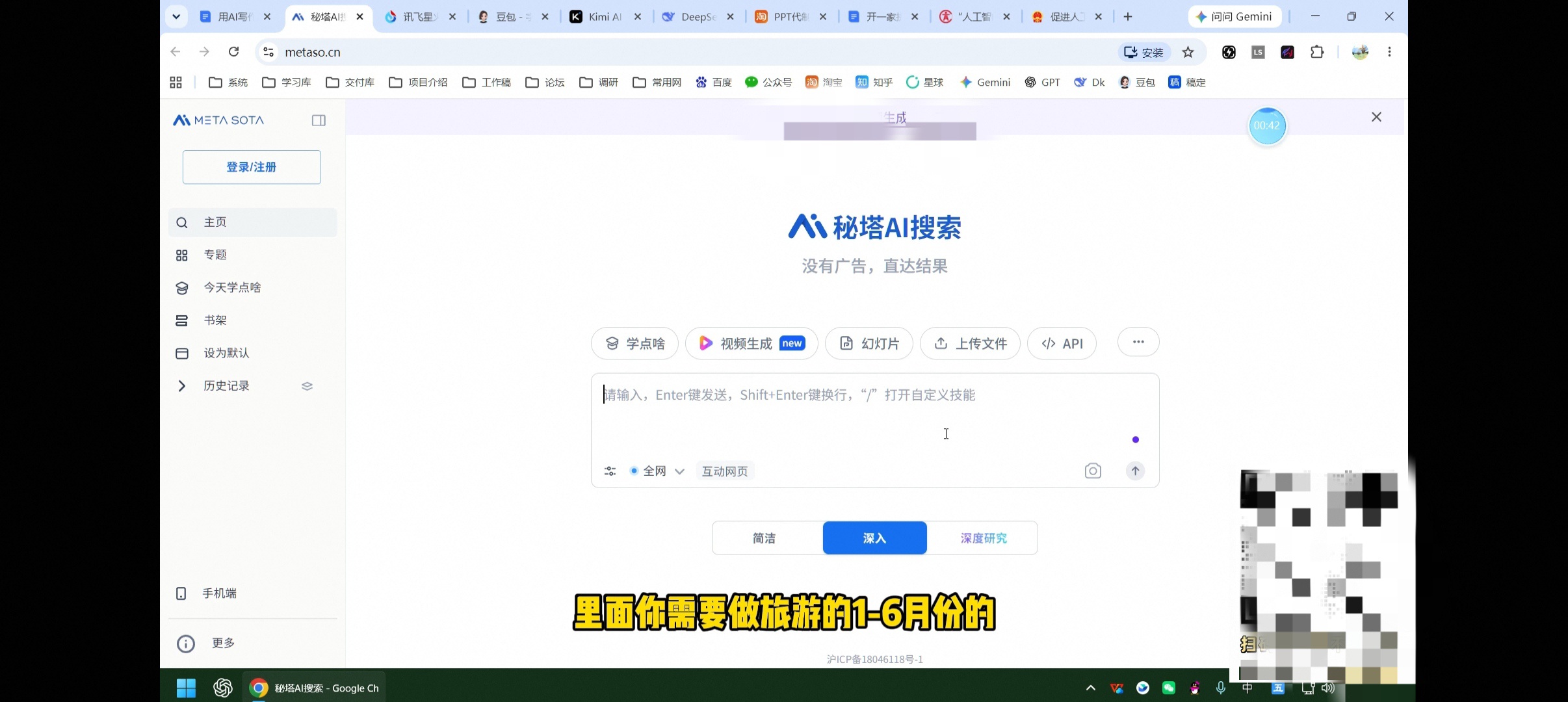The width and height of the screenshot is (1568, 702).
Task: Open 主页 in the sidebar
Action: point(253,222)
